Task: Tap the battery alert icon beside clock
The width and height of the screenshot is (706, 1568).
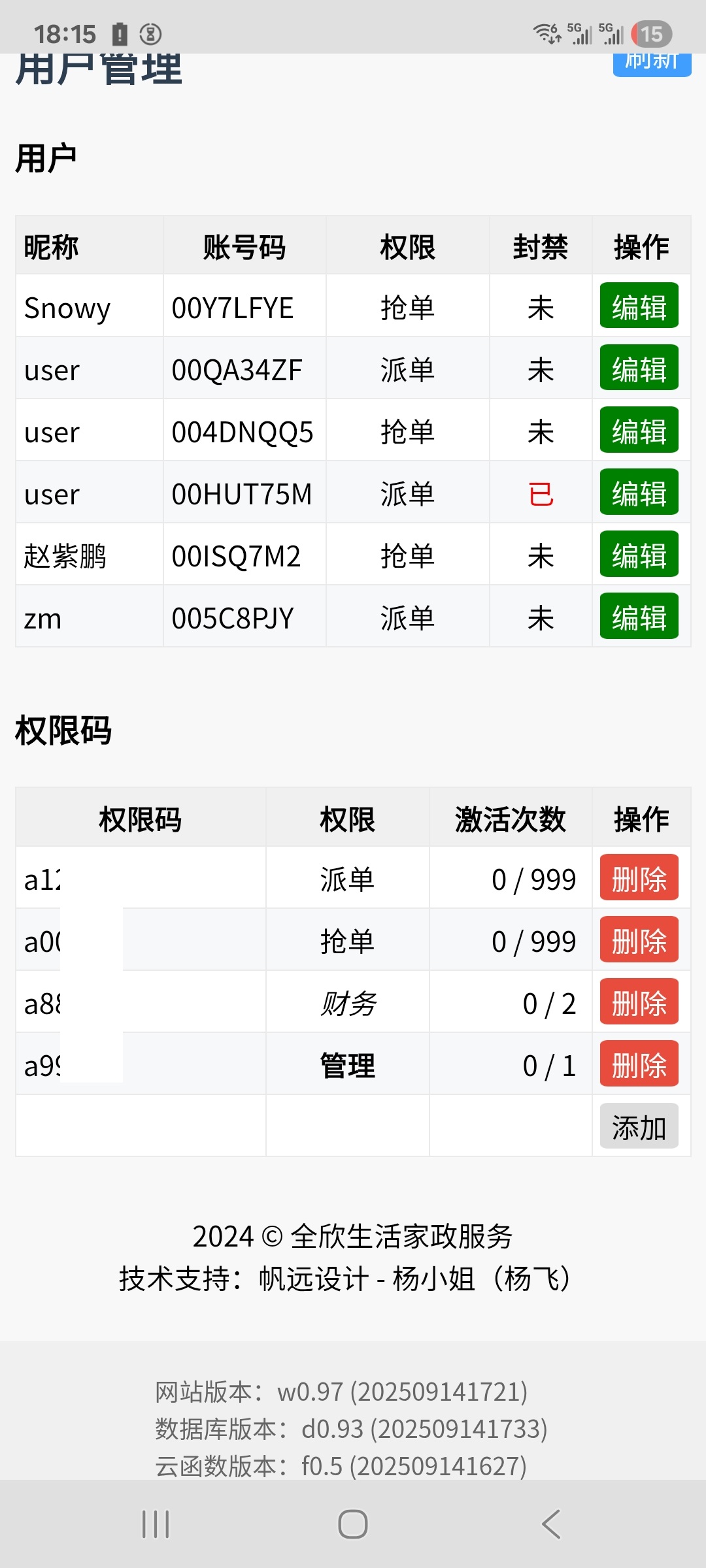Action: (120, 34)
